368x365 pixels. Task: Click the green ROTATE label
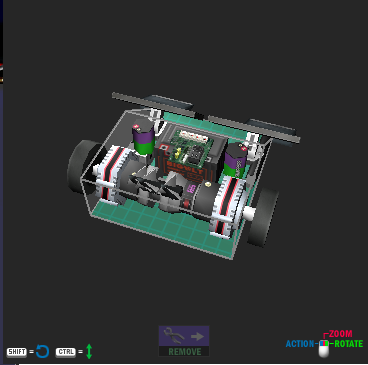(x=348, y=344)
